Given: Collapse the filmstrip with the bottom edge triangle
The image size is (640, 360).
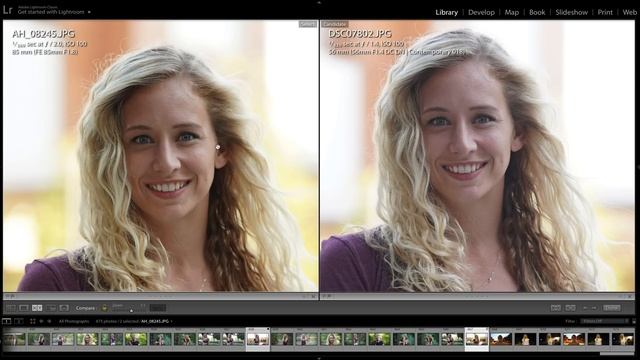Looking at the screenshot, I should pos(319,358).
